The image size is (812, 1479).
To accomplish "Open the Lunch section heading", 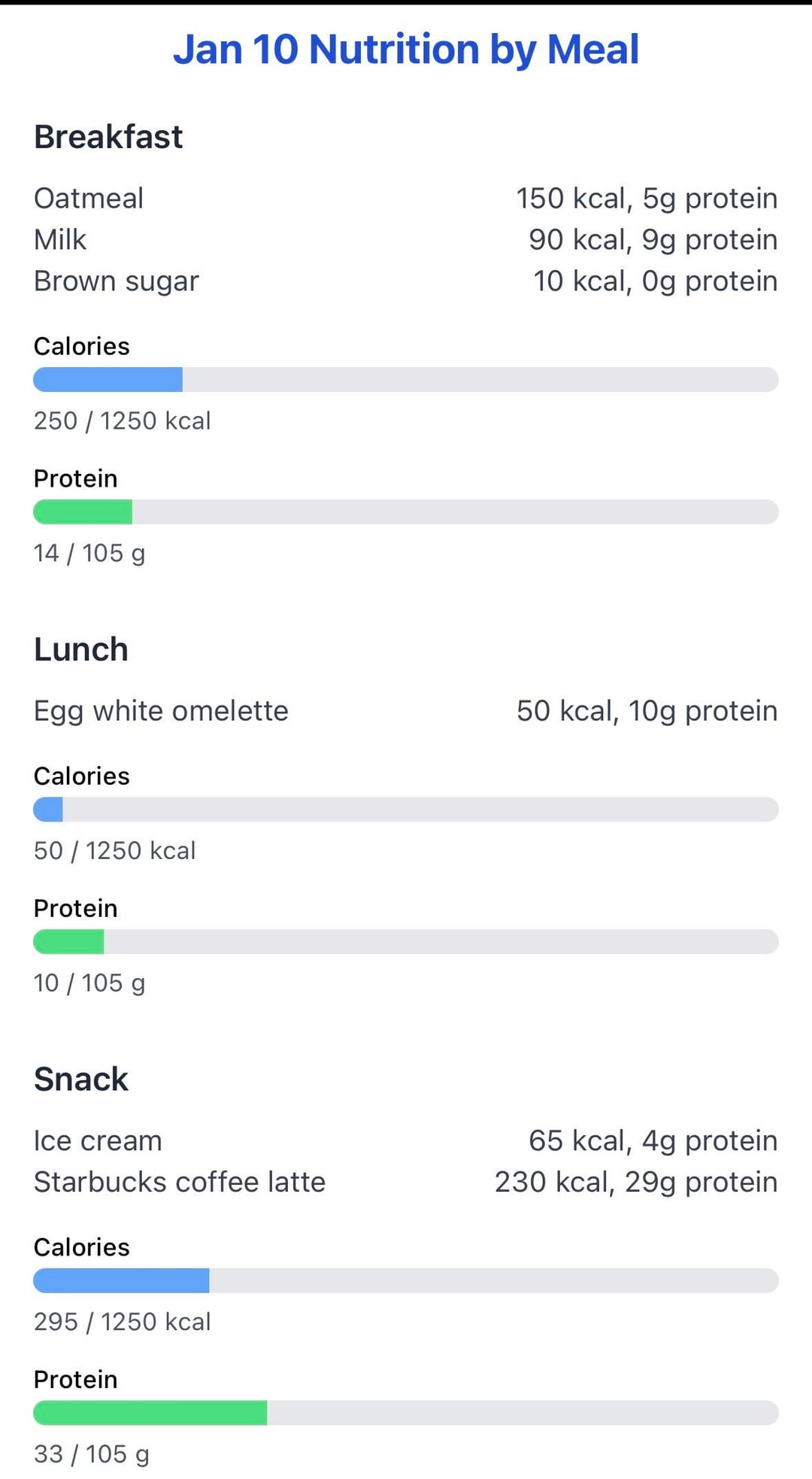I will [81, 649].
